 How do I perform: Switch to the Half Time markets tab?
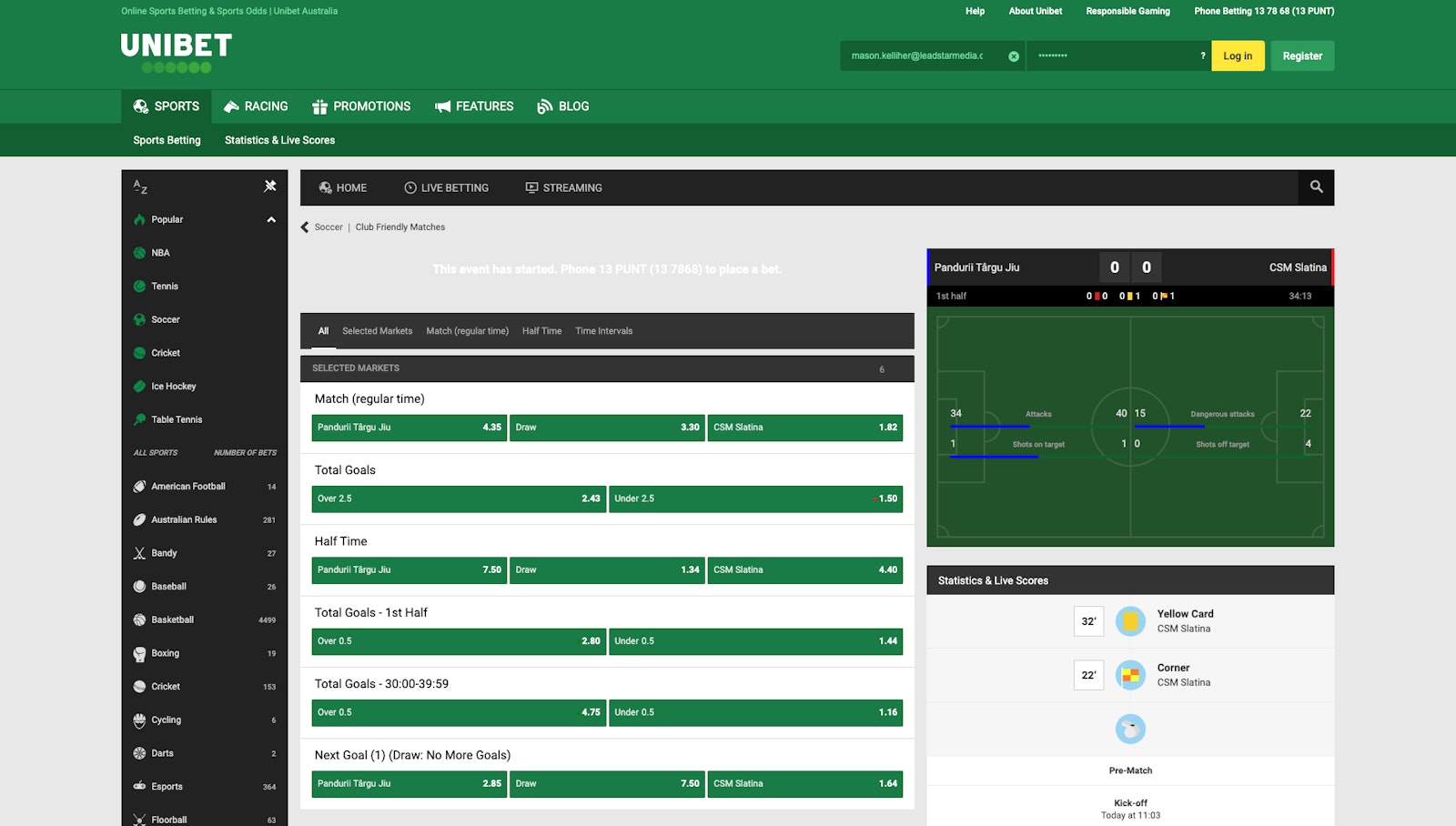click(x=542, y=330)
